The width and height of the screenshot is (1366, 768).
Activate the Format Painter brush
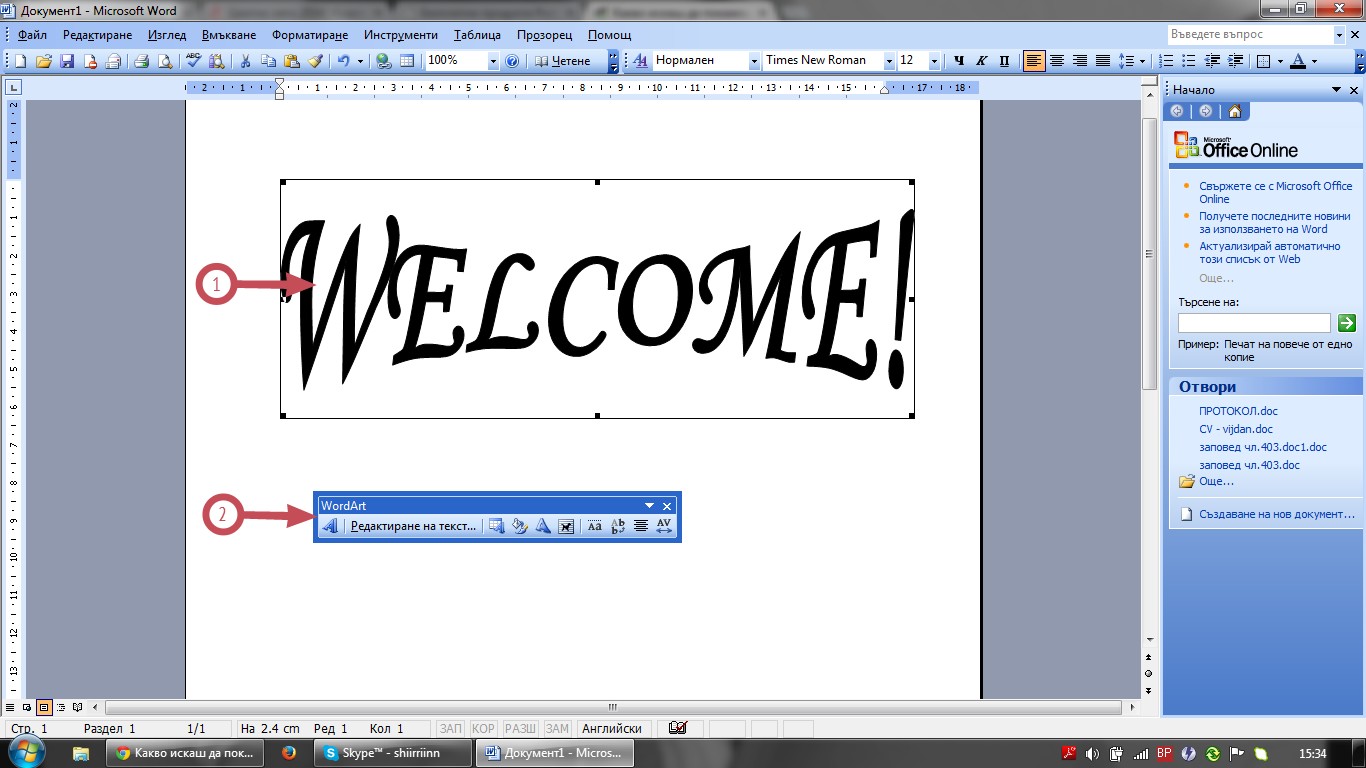point(315,61)
